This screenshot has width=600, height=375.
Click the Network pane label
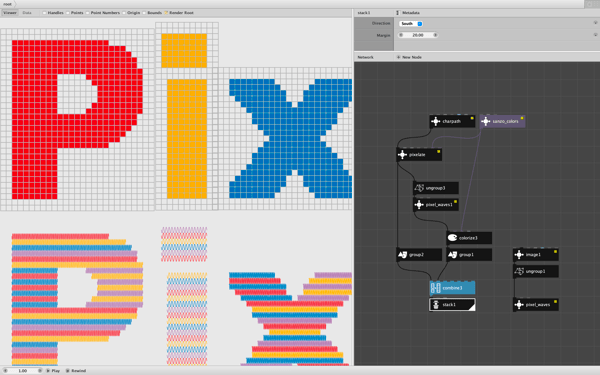(x=365, y=57)
